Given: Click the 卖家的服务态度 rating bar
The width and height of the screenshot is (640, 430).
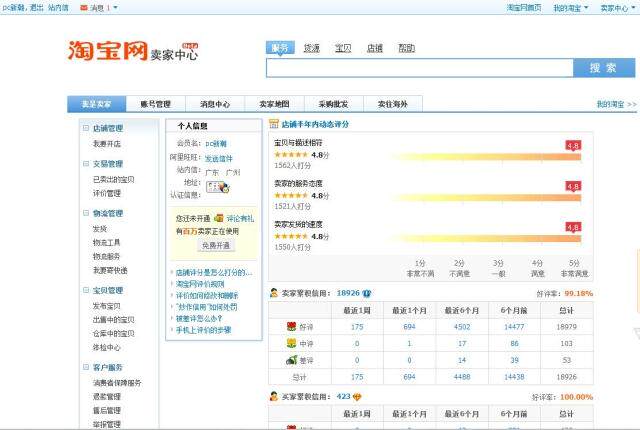Looking at the screenshot, I should click(x=485, y=198).
